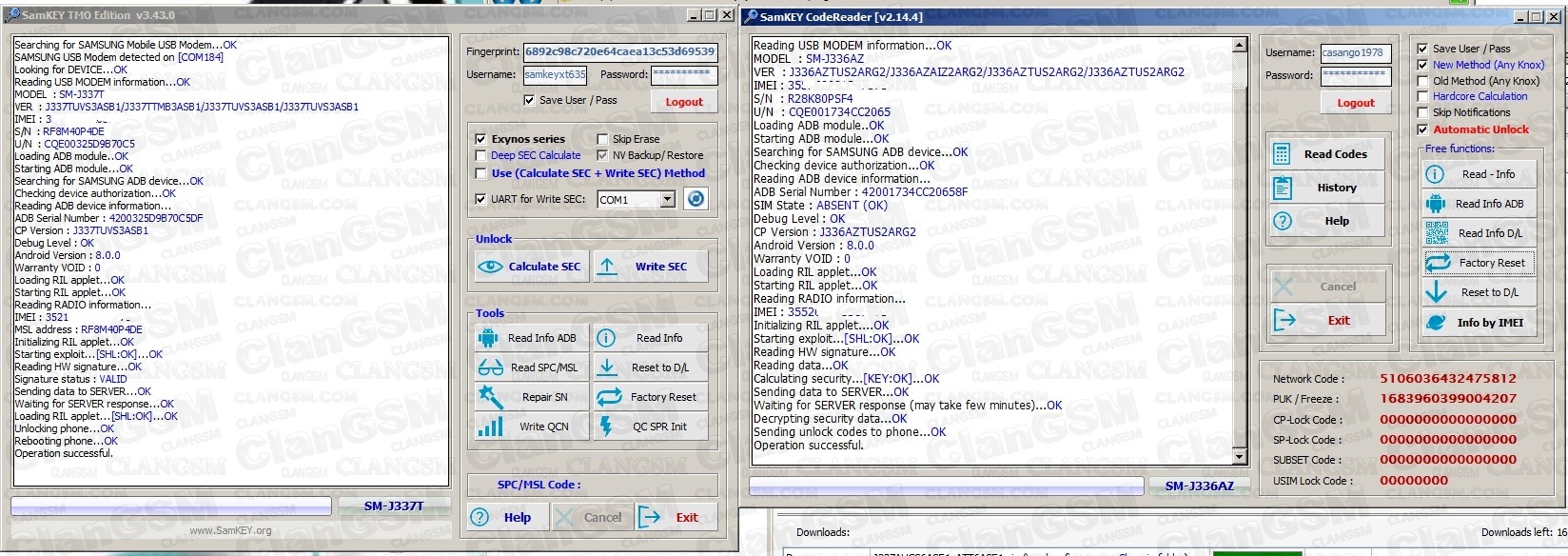Click 'Rebooting phone...OK' log line
Screen dimensions: 1568x556
pos(66,441)
